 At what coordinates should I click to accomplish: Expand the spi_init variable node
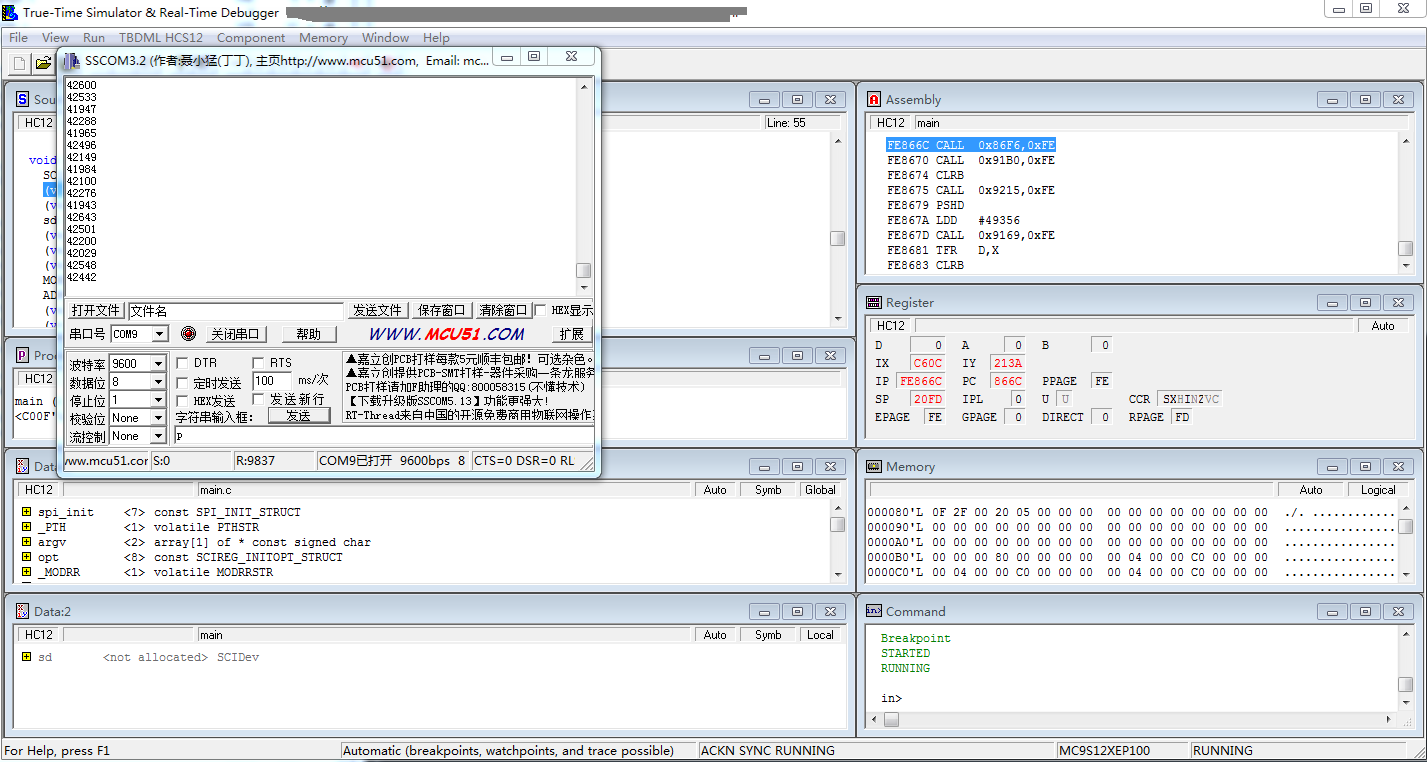(26, 512)
